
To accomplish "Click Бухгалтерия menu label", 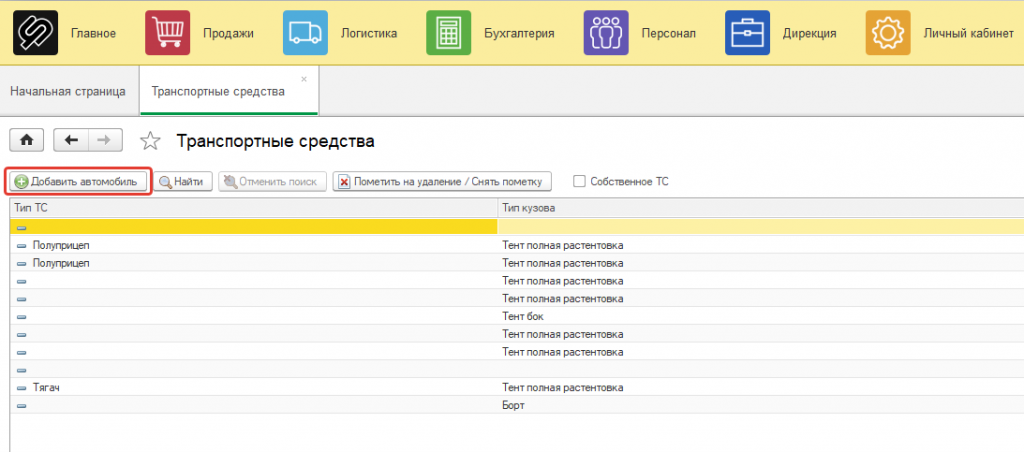I will 519,33.
